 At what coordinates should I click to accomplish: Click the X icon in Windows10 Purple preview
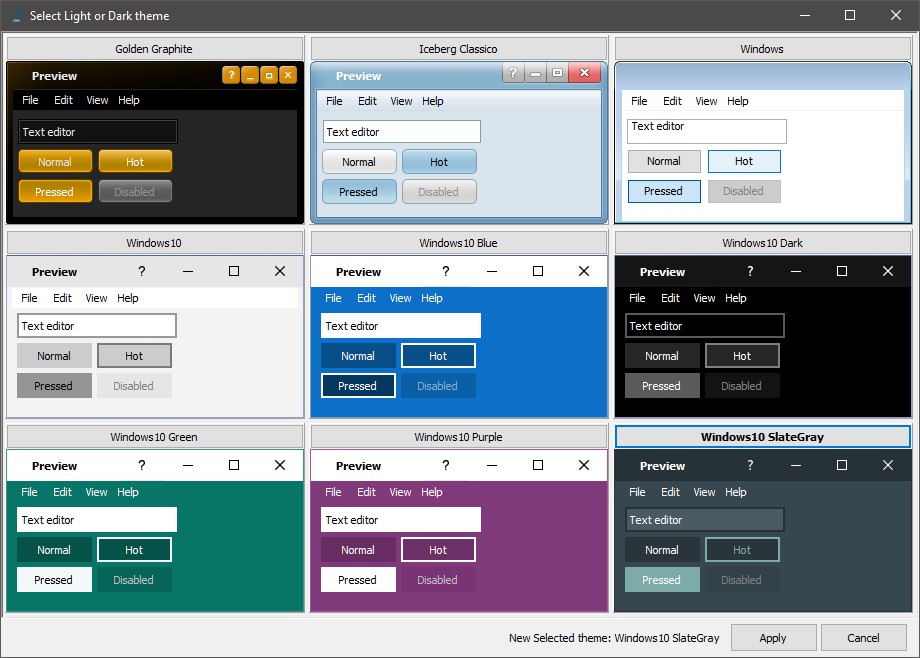[x=584, y=465]
